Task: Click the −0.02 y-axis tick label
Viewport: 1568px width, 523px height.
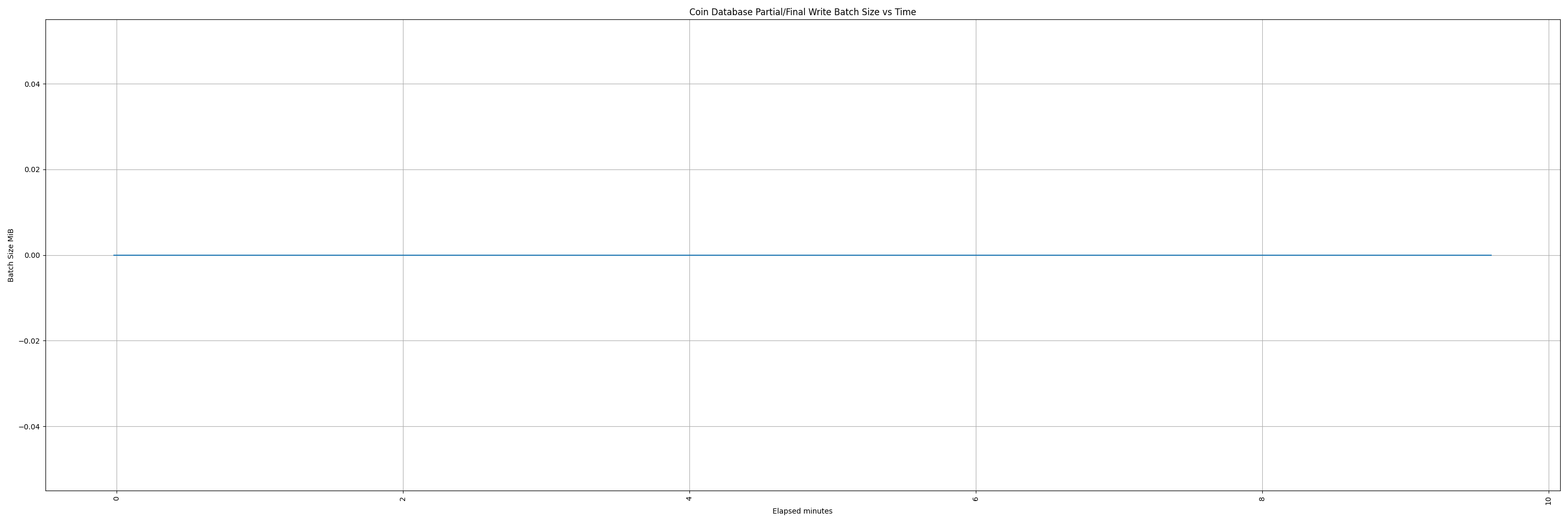Action: click(x=30, y=341)
